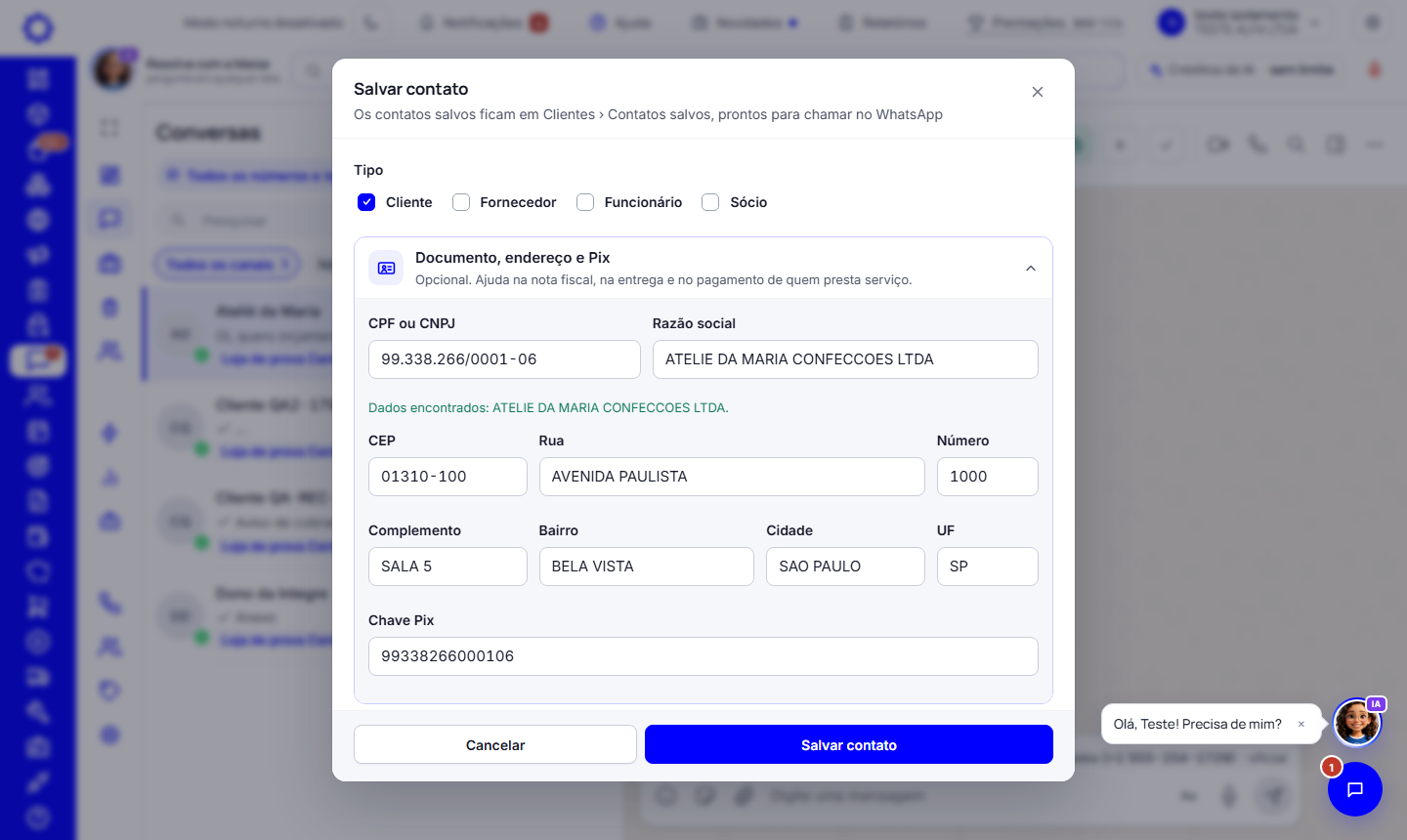1407x840 pixels.
Task: Open the IA assistant avatar
Action: pos(1357,723)
